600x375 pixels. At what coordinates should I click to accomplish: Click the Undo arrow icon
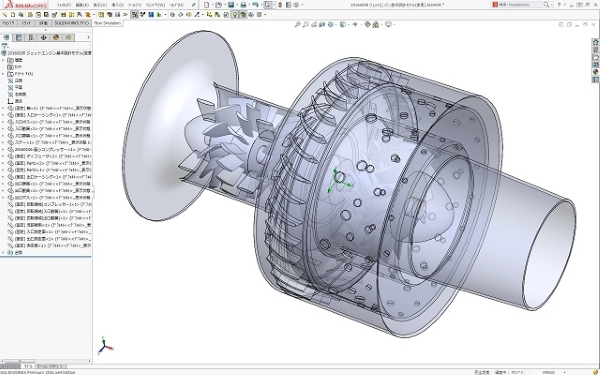coord(255,5)
